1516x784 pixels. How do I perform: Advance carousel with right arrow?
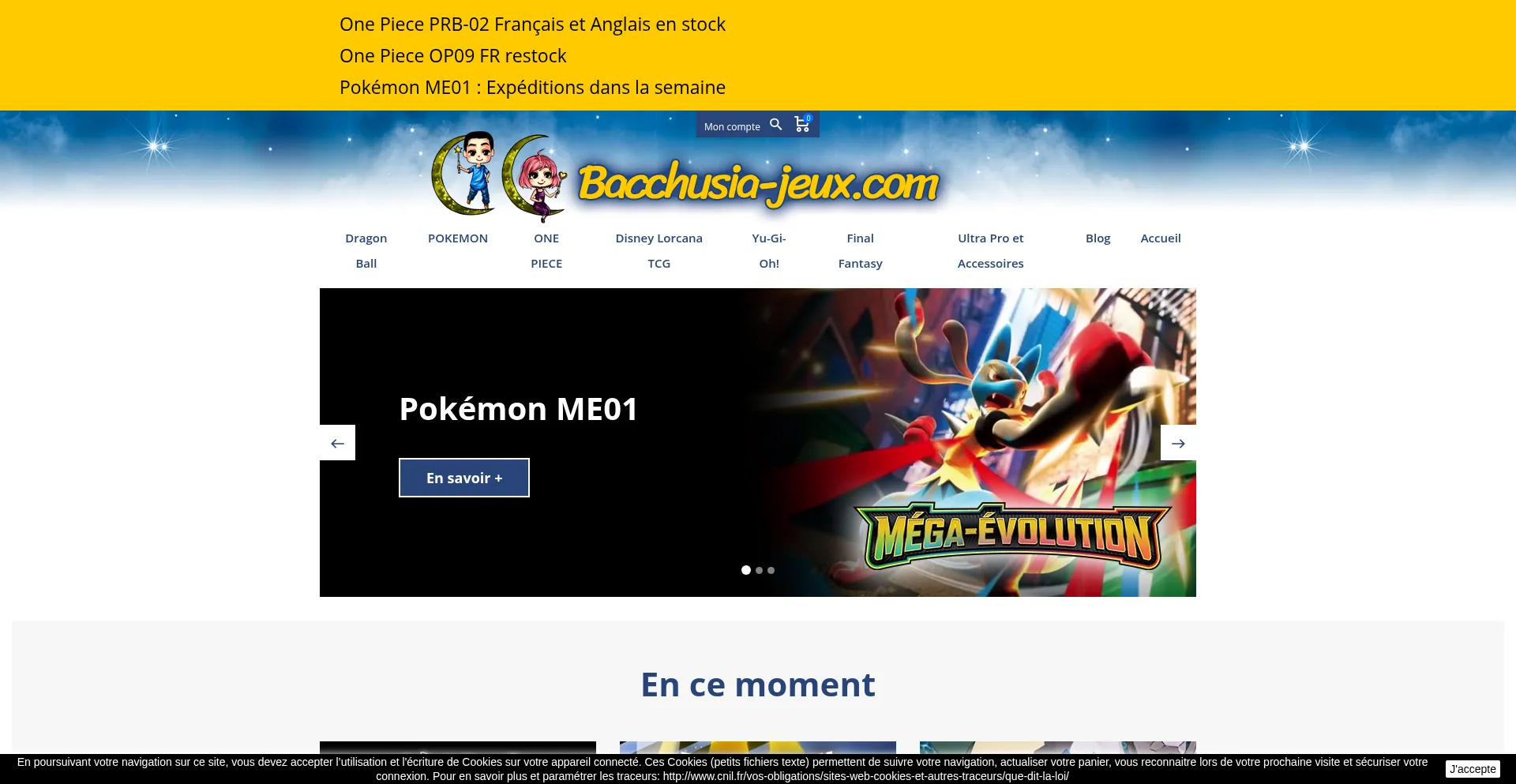[1178, 443]
